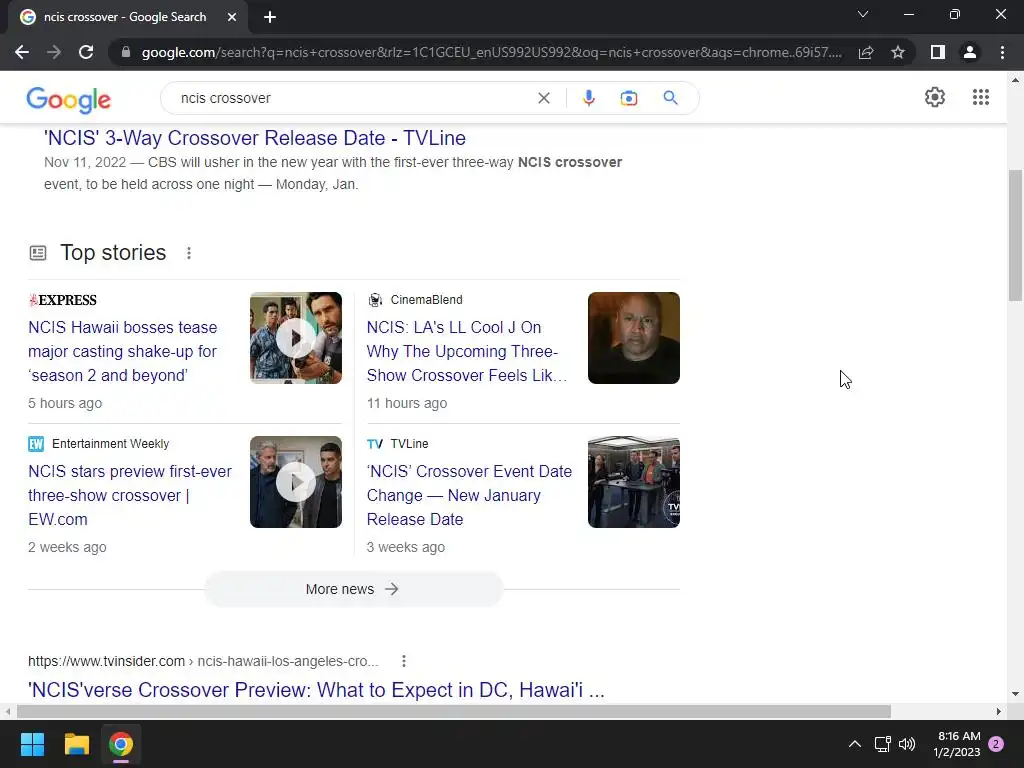Play the Express NCIS Hawaii video thumbnail
Image resolution: width=1024 pixels, height=768 pixels.
[296, 338]
